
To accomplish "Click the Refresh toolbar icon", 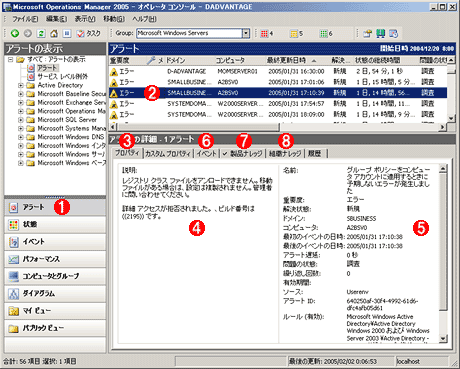I will pos(41,33).
